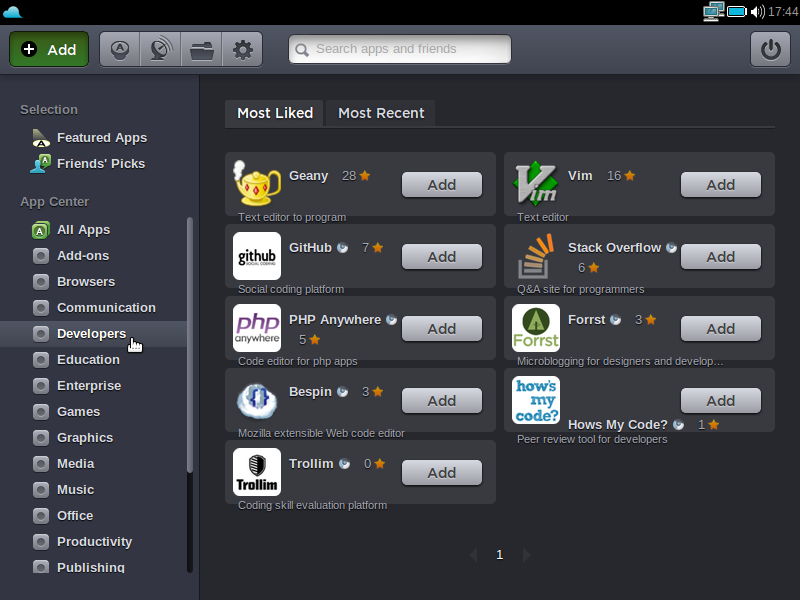Viewport: 800px width, 600px height.
Task: Add the Trollim app
Action: pos(441,473)
